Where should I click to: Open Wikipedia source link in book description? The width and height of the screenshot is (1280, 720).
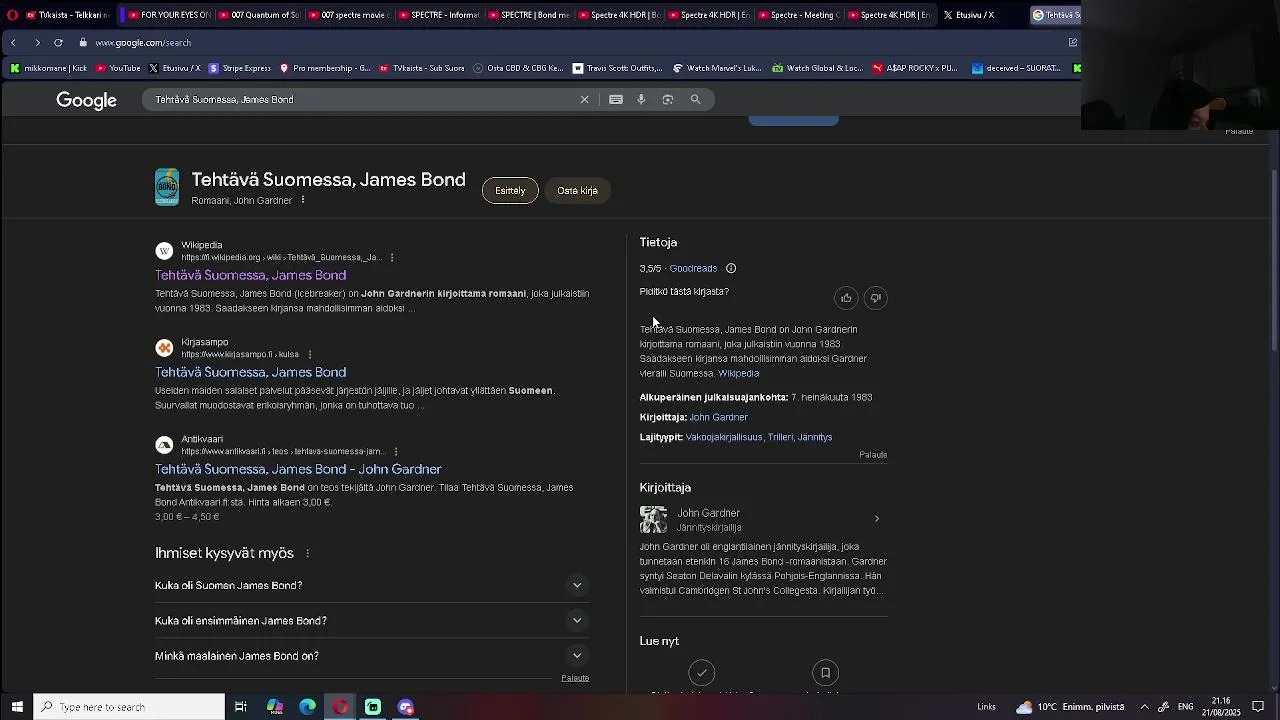click(739, 374)
